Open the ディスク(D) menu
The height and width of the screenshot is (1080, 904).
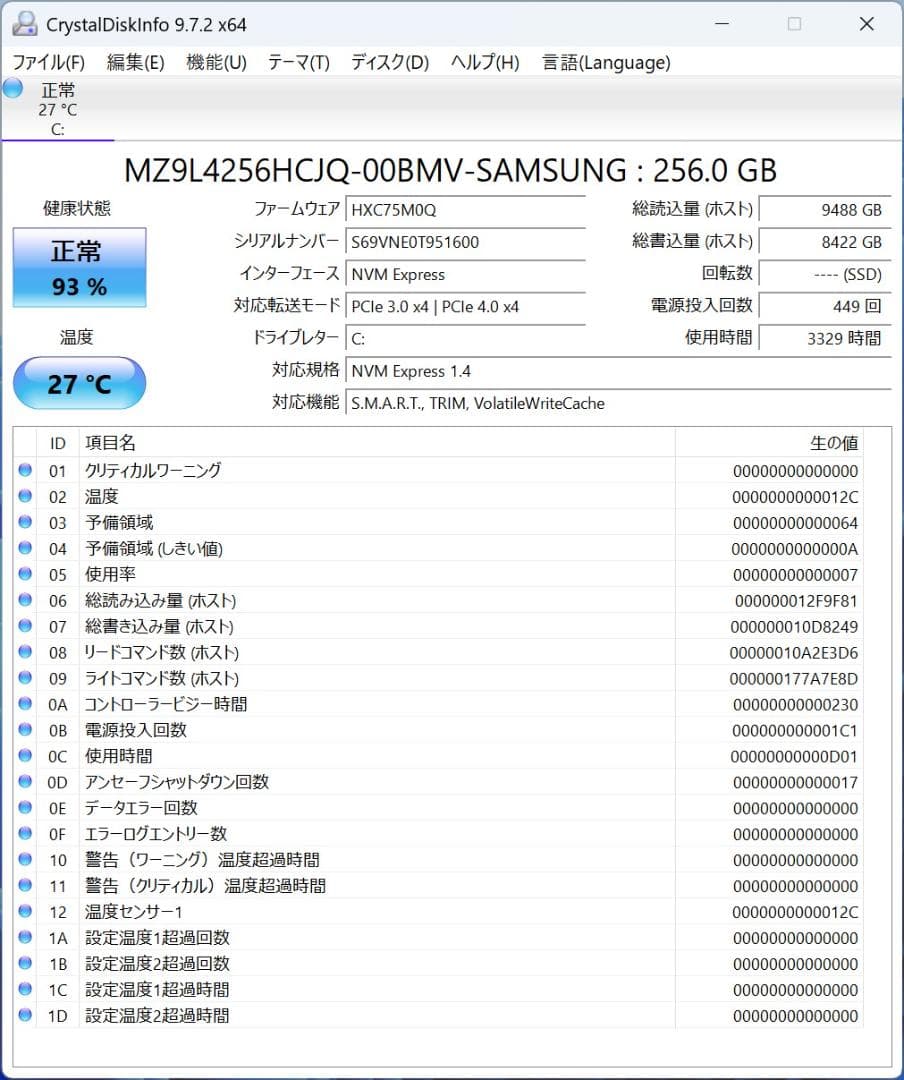coord(388,62)
